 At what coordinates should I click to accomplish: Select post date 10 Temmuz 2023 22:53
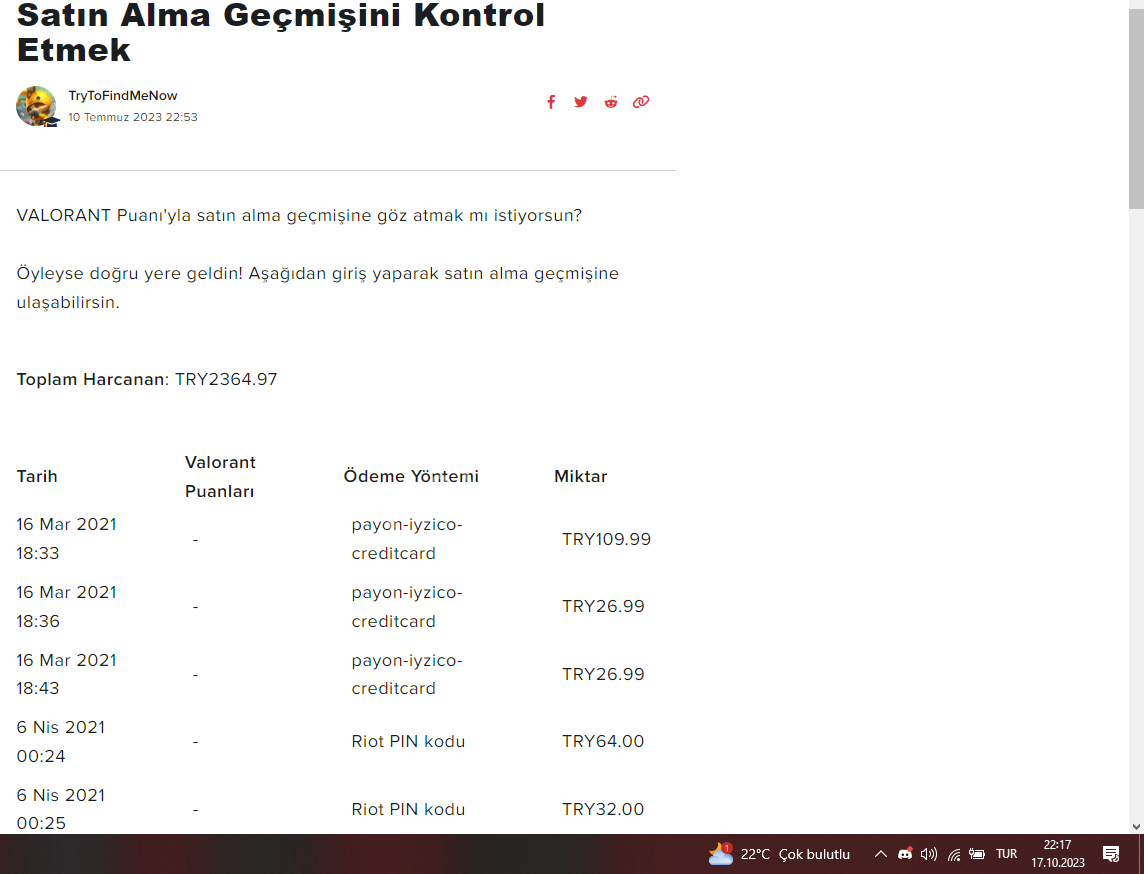(133, 117)
